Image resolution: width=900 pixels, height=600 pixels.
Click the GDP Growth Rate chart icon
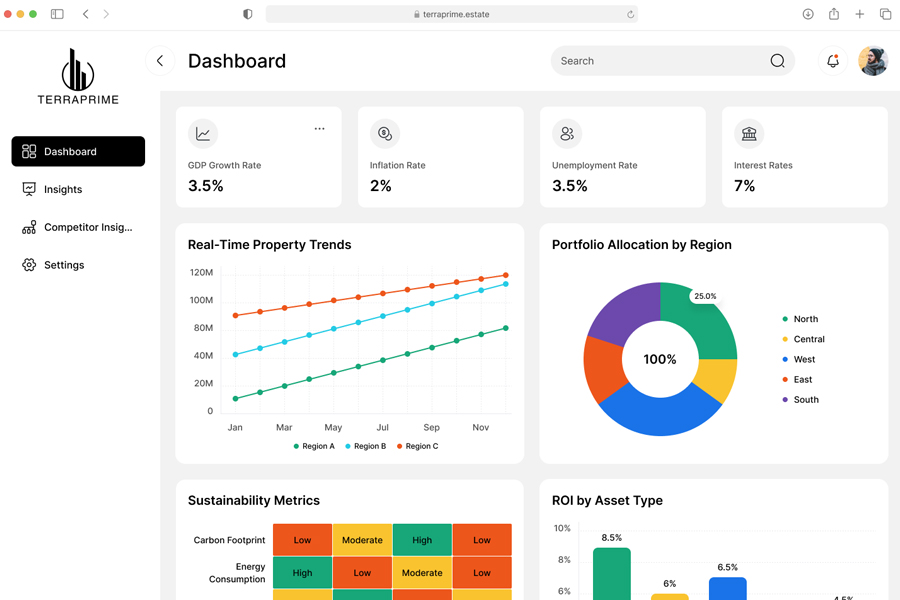pos(203,133)
